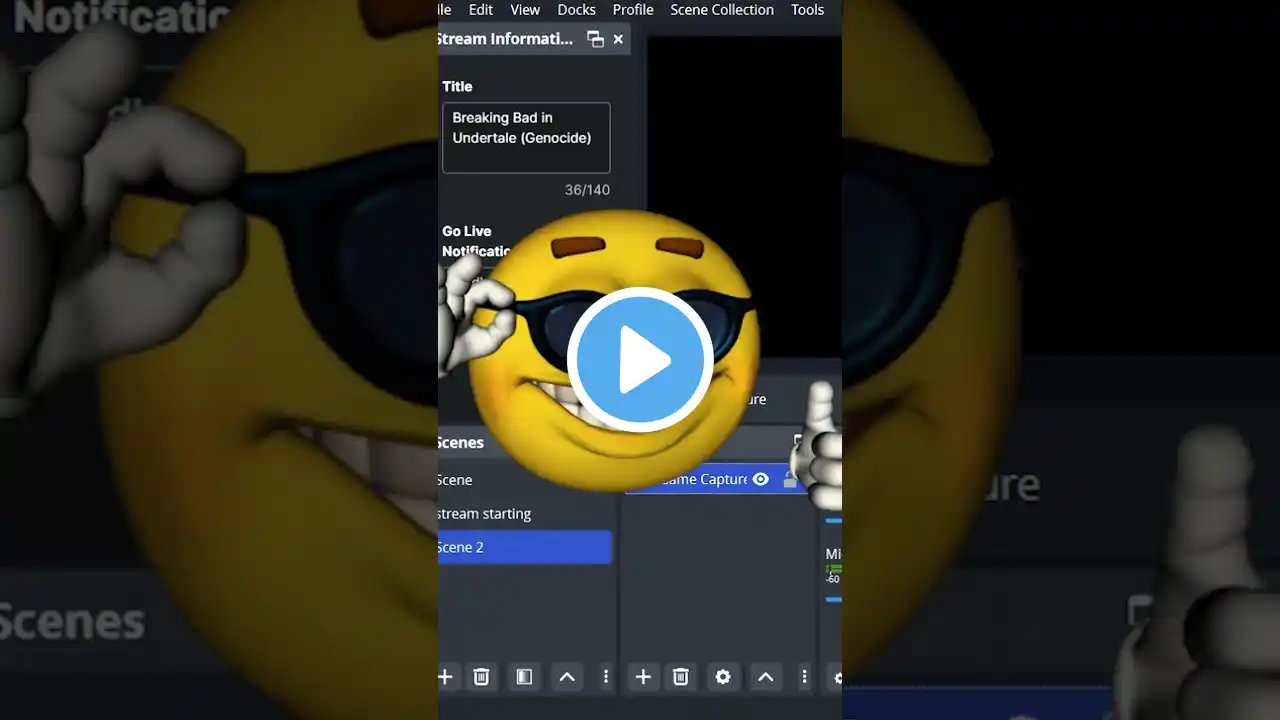Viewport: 1280px width, 720px height.
Task: Open the Docks menu
Action: click(576, 10)
